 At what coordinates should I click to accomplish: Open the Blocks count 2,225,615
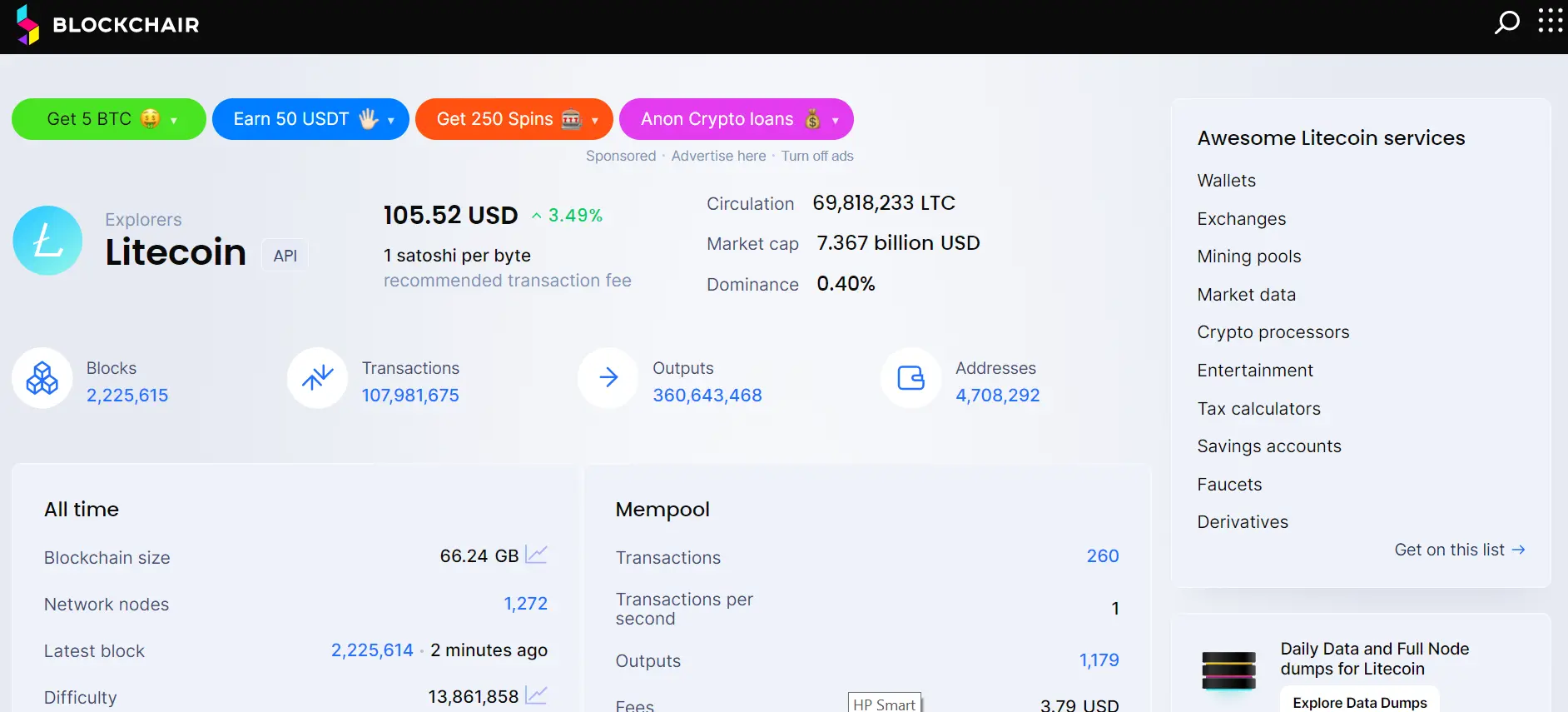[x=127, y=396]
